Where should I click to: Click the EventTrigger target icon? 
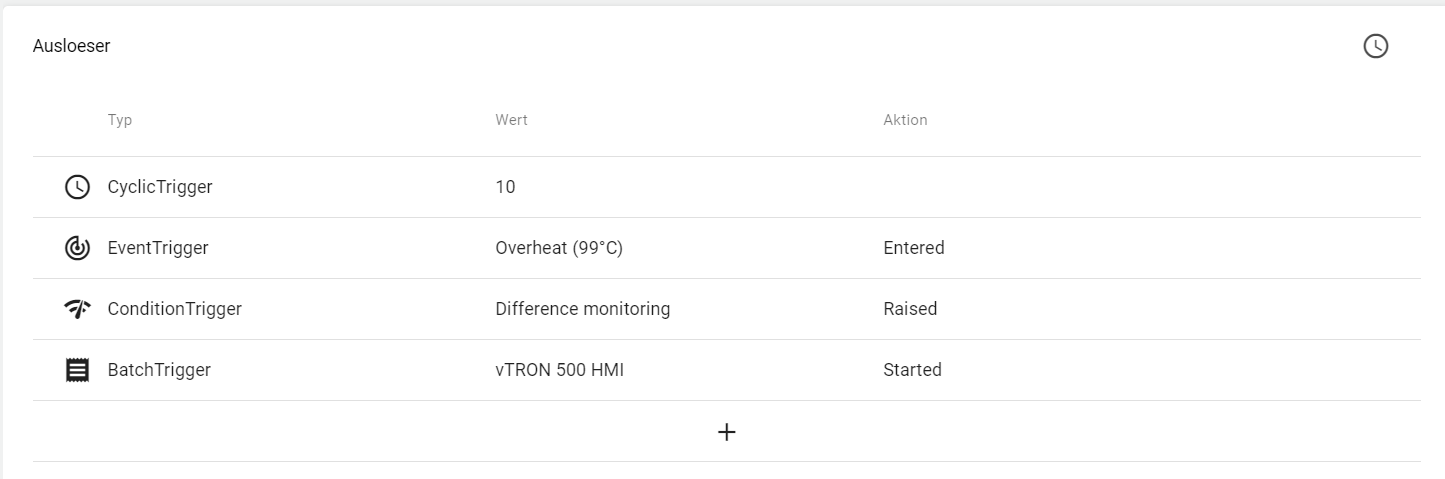(77, 248)
